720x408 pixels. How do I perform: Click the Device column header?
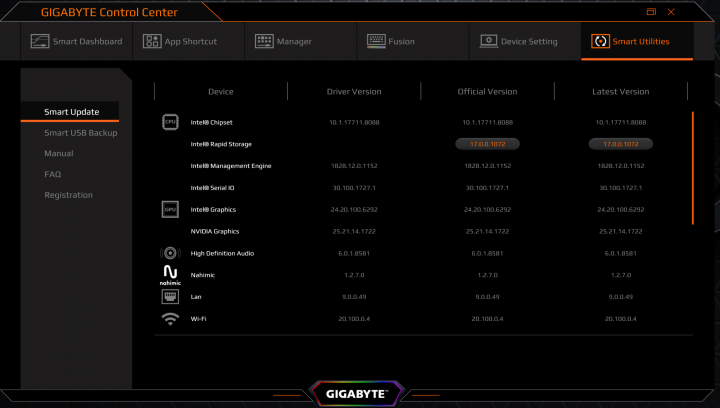tap(221, 91)
